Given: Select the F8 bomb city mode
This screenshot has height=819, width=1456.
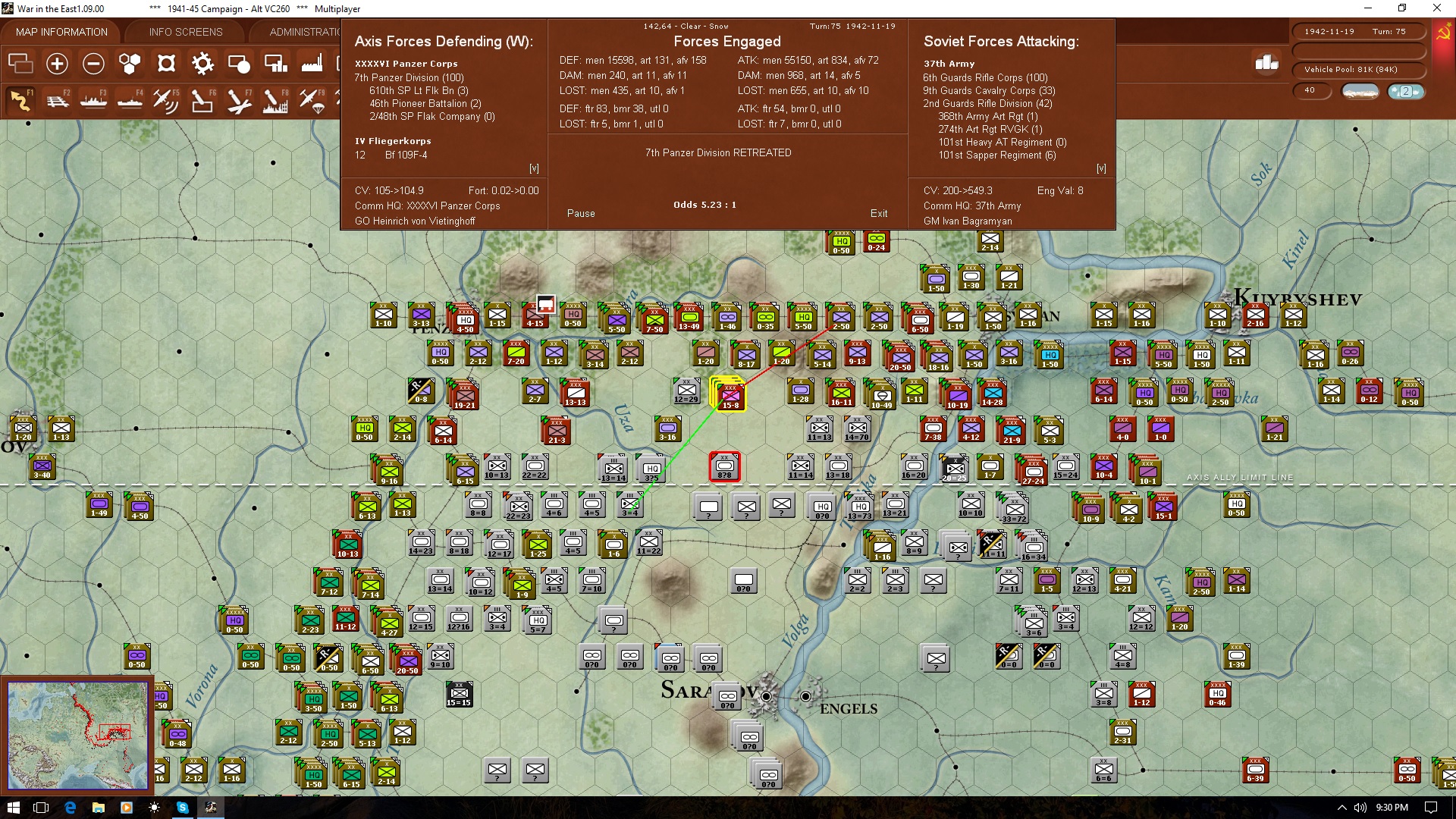Looking at the screenshot, I should (x=275, y=100).
